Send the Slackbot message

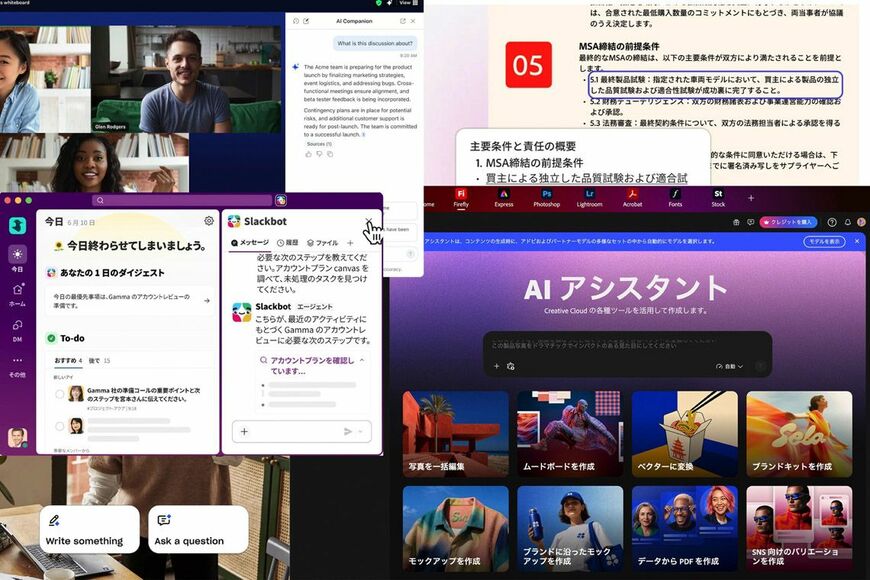[348, 431]
